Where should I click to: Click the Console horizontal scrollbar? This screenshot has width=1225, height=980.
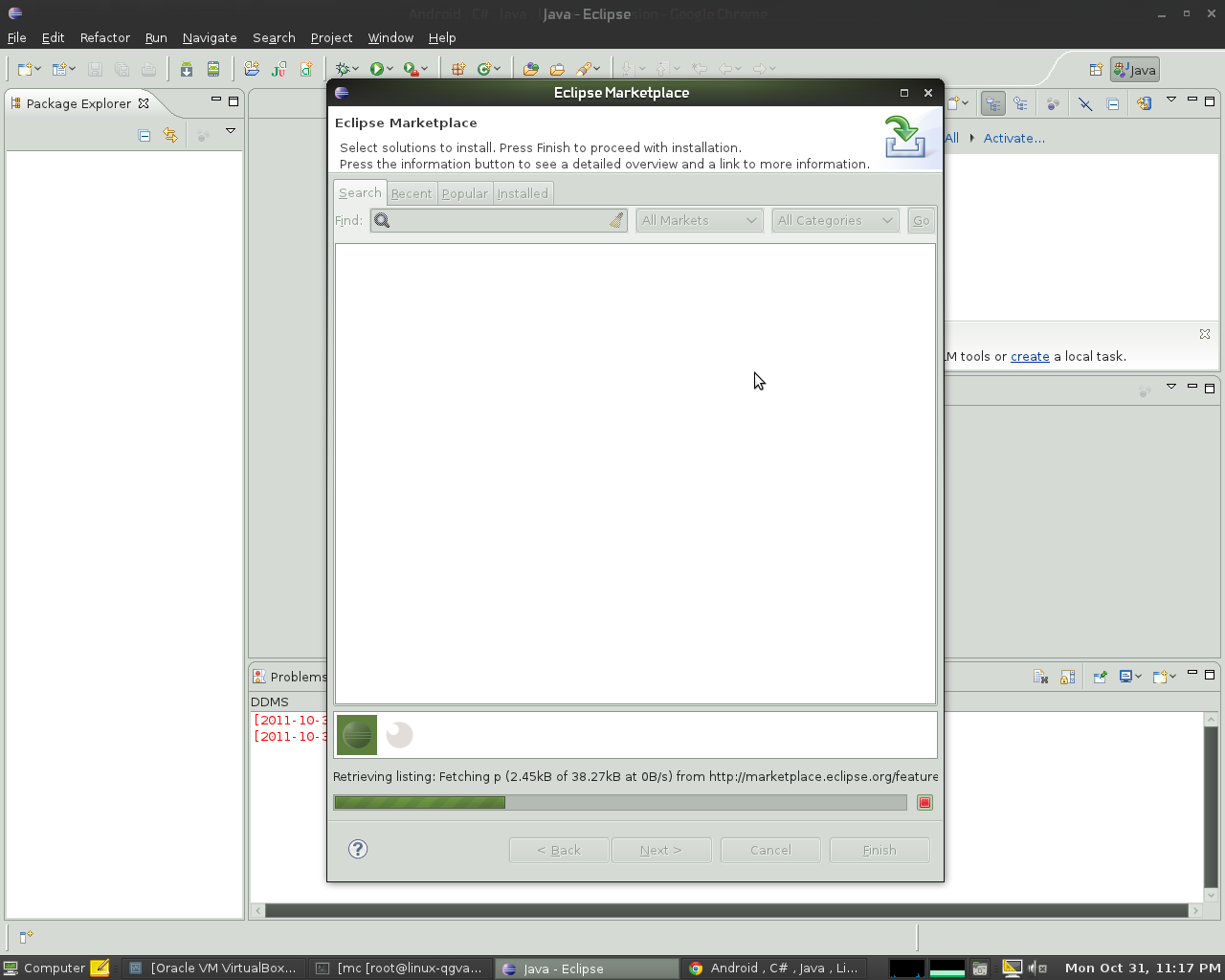point(726,910)
